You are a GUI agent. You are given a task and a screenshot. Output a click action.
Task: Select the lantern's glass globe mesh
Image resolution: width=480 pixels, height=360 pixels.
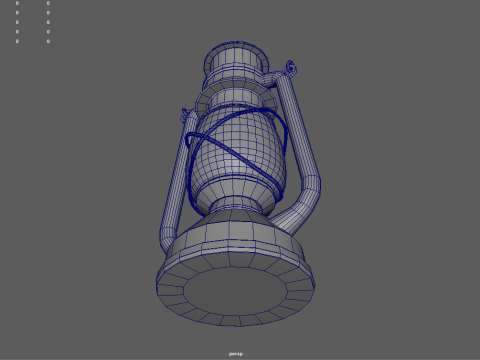238,143
